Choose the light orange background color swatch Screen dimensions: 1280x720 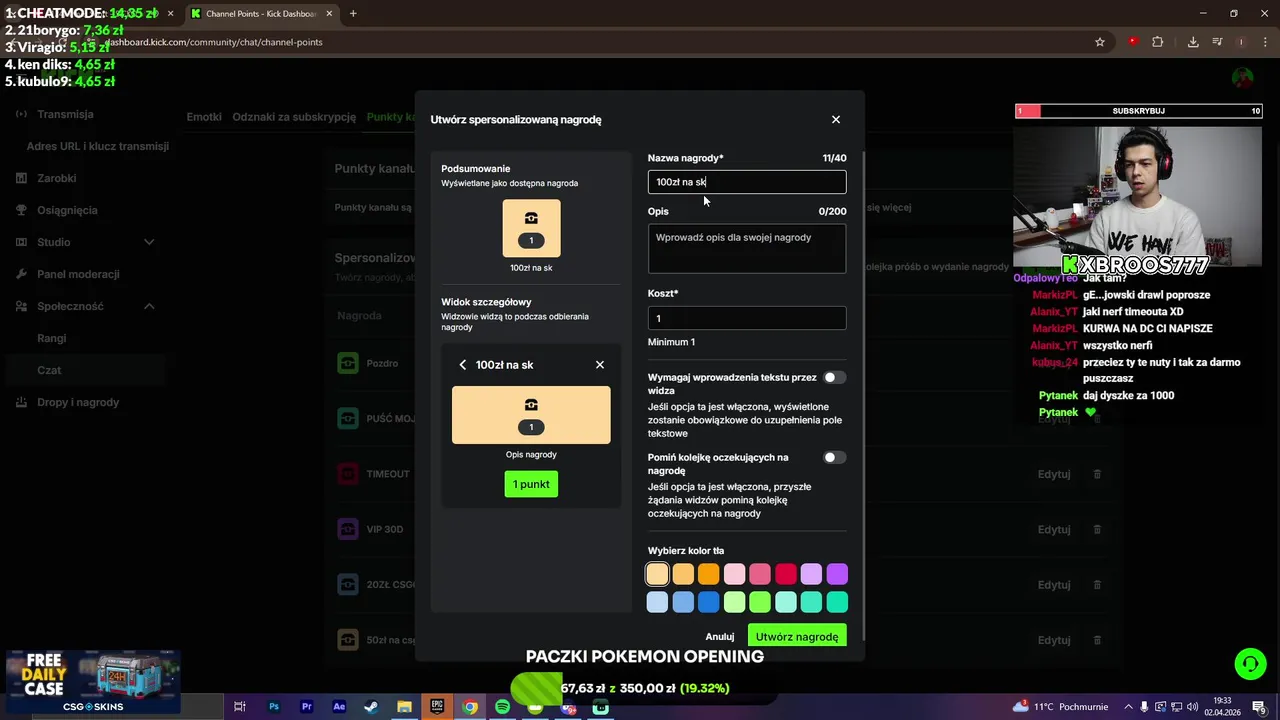point(683,574)
